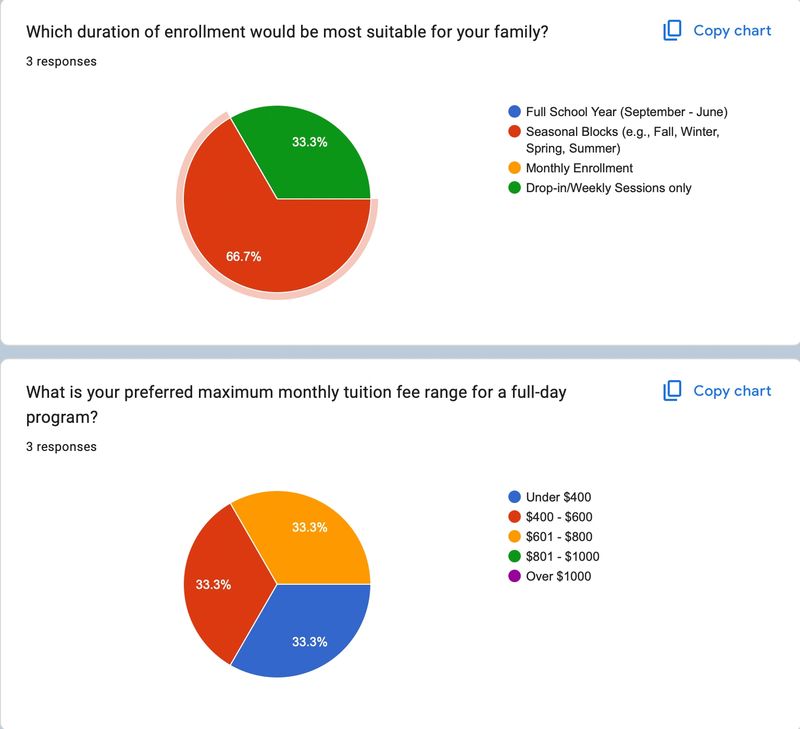Click green dot for $801 - $1000 legend

[x=514, y=556]
